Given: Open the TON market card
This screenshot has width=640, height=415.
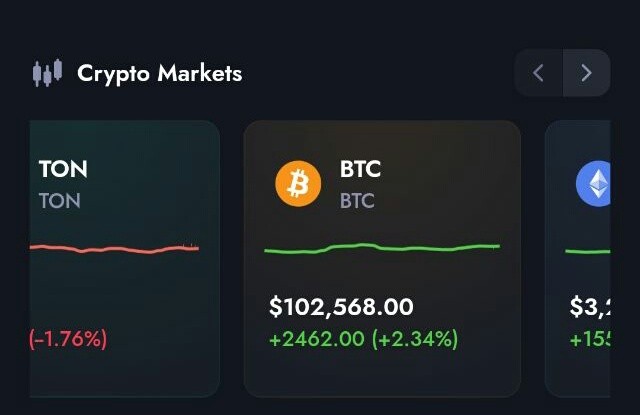Looking at the screenshot, I should point(125,259).
